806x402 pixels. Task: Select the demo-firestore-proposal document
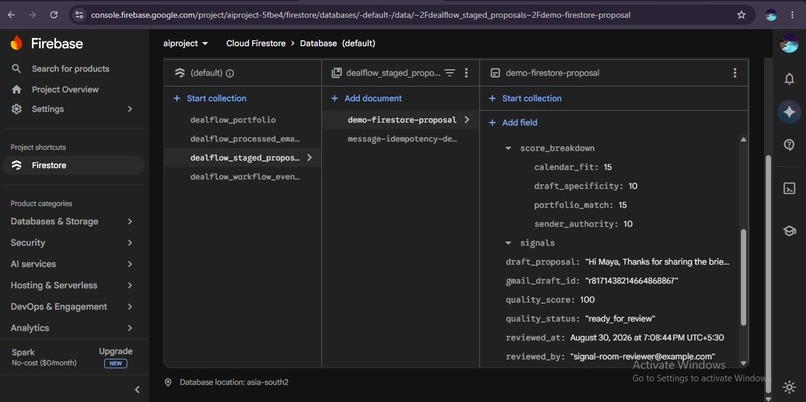click(x=402, y=120)
